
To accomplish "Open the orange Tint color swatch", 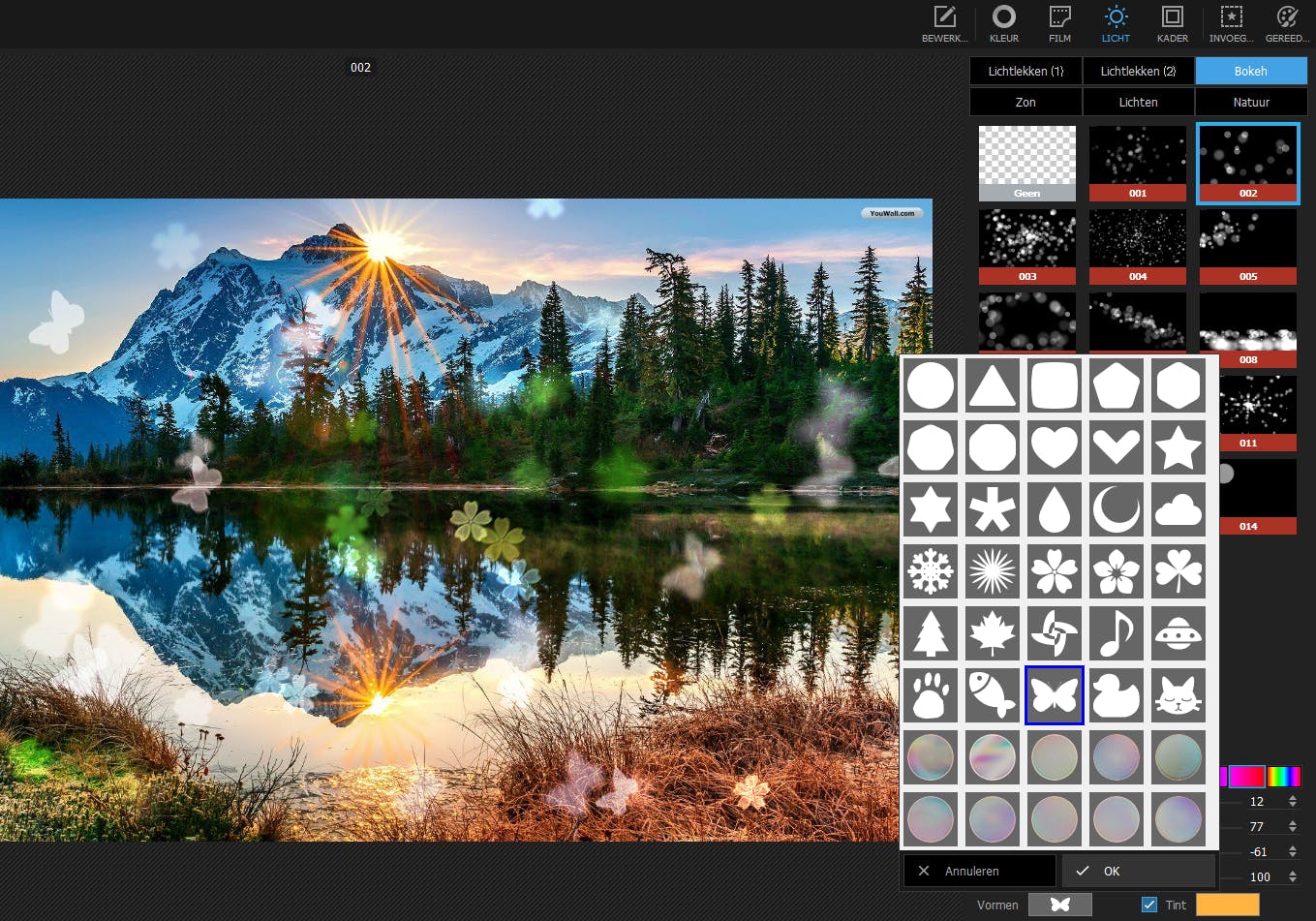I will 1227,905.
